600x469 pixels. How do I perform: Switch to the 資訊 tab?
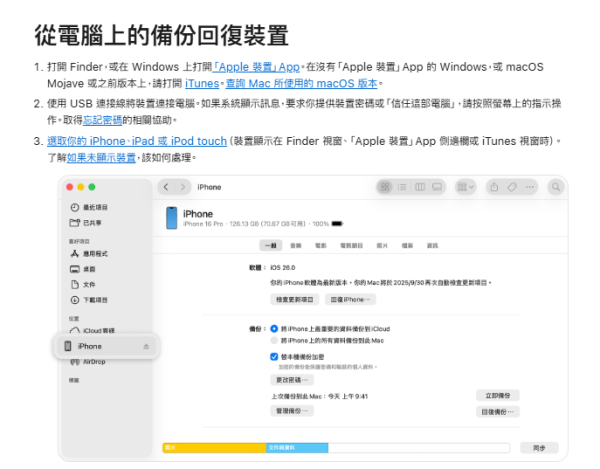pos(432,246)
